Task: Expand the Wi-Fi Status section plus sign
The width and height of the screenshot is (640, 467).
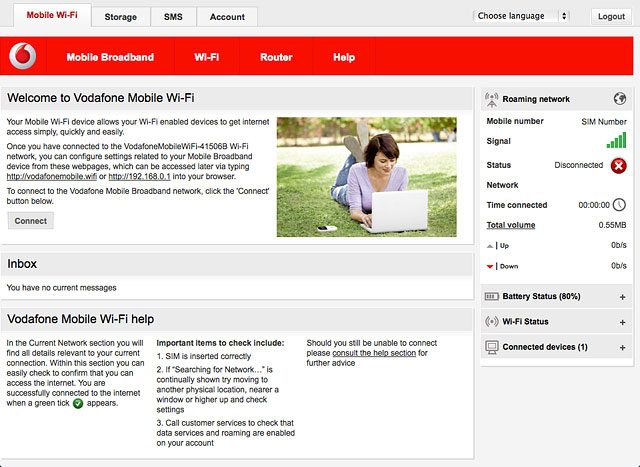Action: click(x=622, y=322)
